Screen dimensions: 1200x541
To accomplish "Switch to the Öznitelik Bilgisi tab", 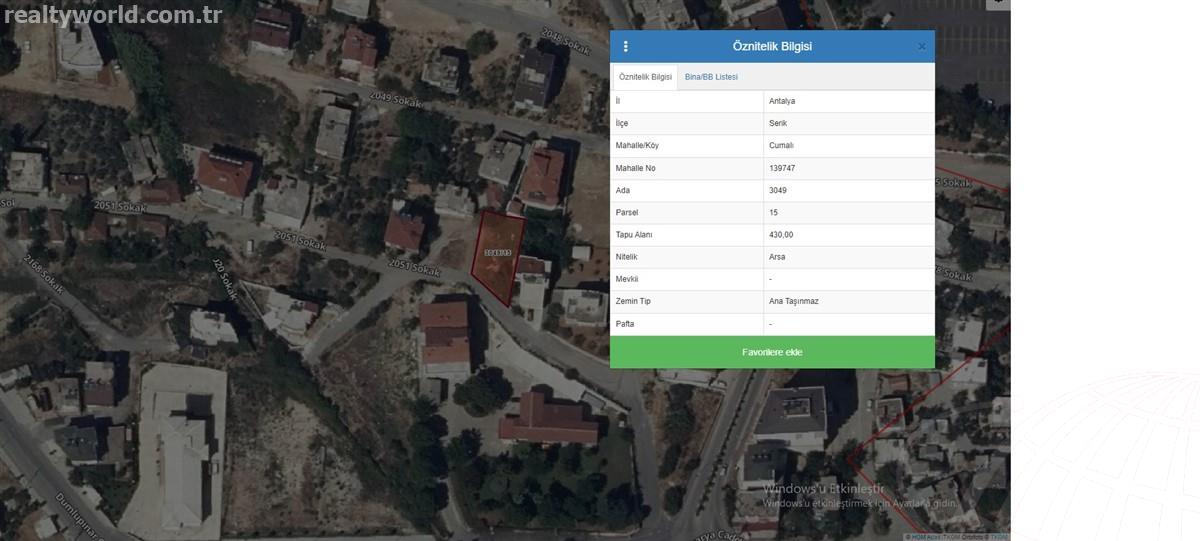I will [645, 77].
